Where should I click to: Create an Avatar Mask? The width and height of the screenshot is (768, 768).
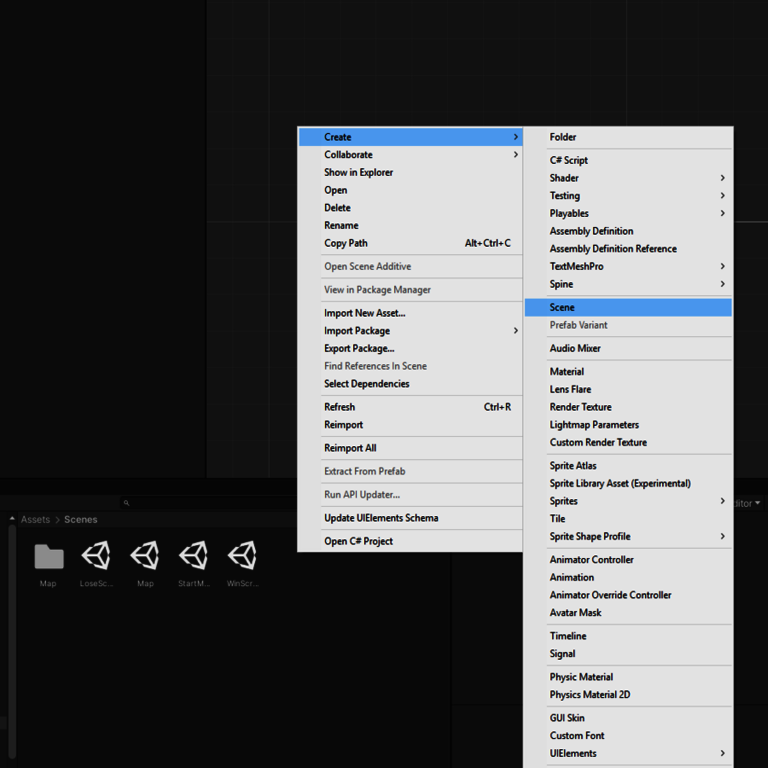[x=628, y=613]
